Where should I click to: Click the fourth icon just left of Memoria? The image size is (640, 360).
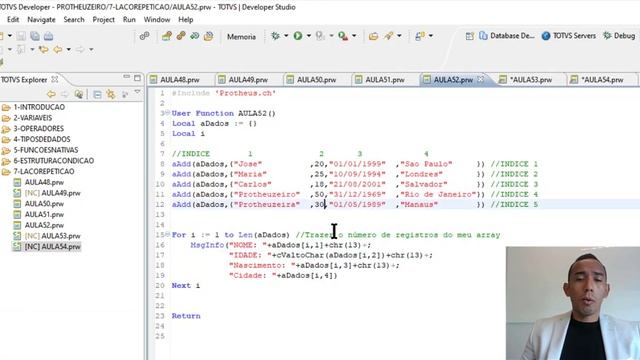209,36
